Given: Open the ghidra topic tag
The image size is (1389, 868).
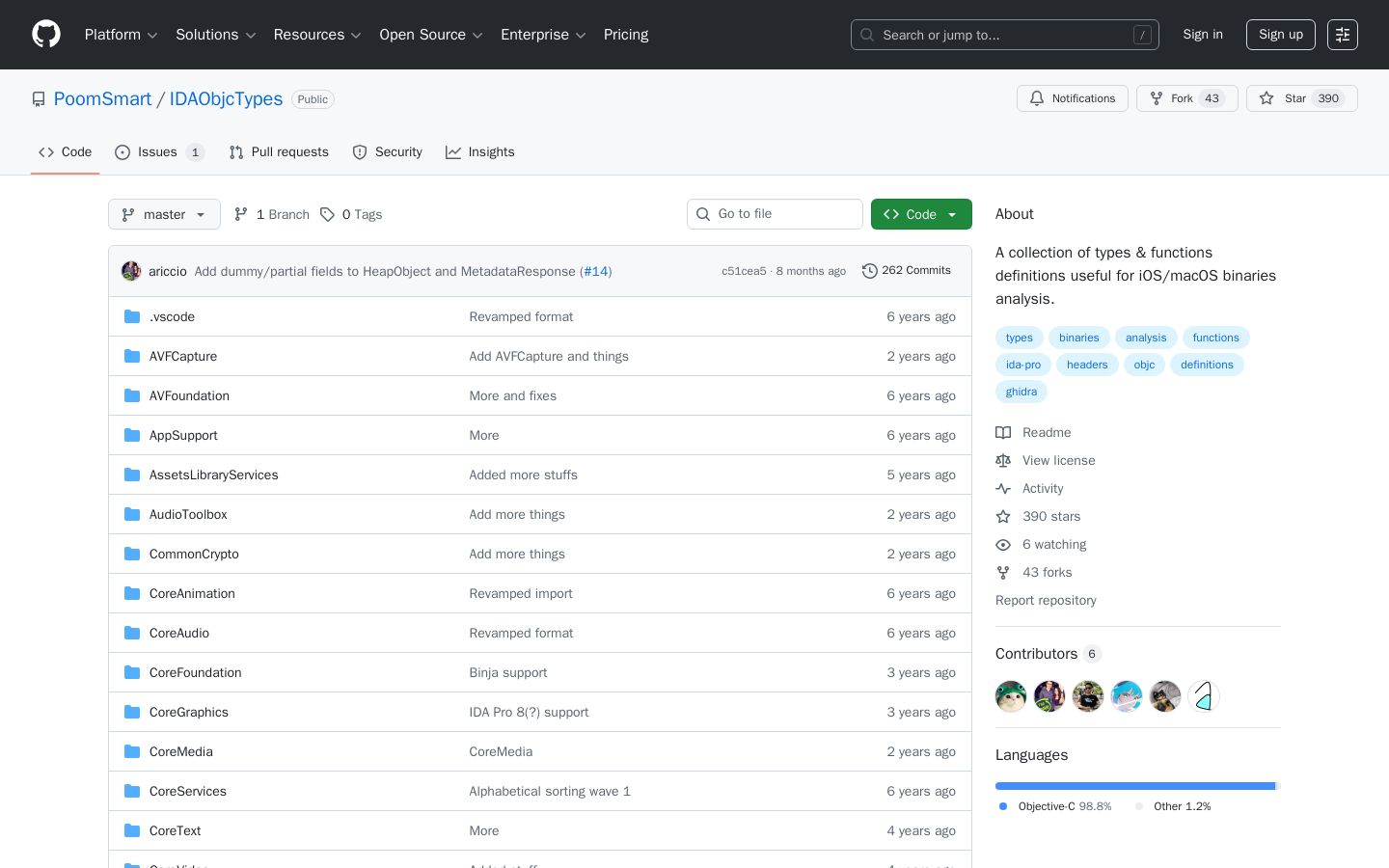Looking at the screenshot, I should (x=1021, y=392).
